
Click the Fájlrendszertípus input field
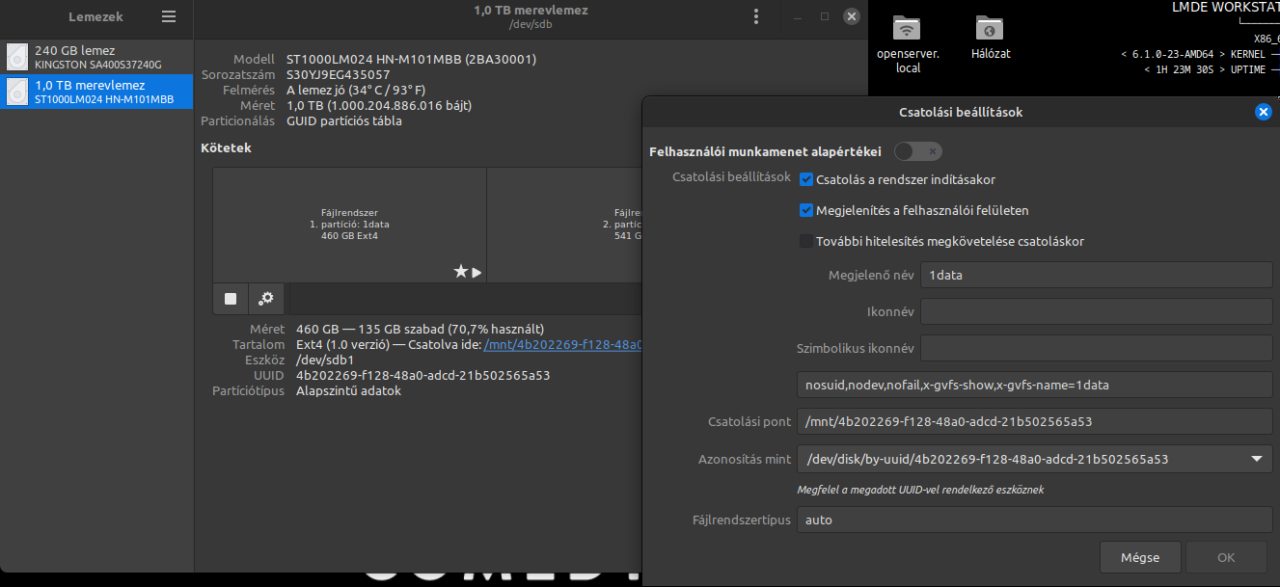(x=1034, y=520)
